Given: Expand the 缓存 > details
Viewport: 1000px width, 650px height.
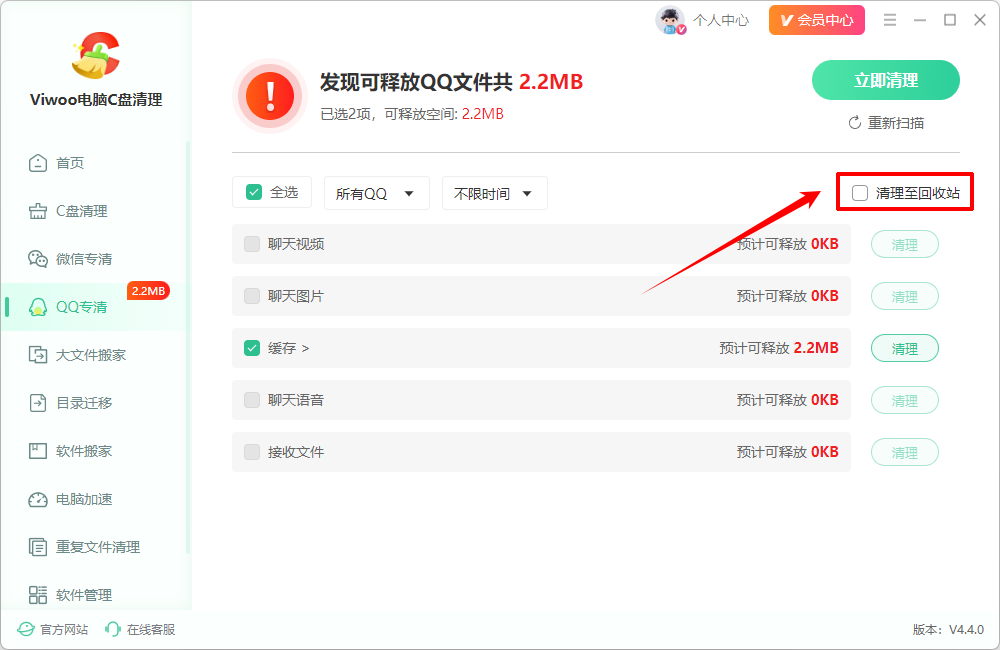Looking at the screenshot, I should tap(288, 348).
